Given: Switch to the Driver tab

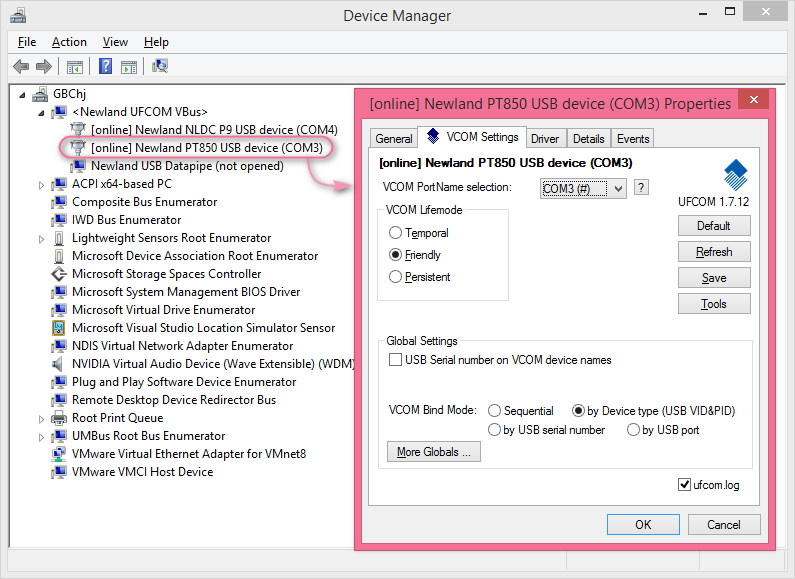Looking at the screenshot, I should [x=545, y=138].
